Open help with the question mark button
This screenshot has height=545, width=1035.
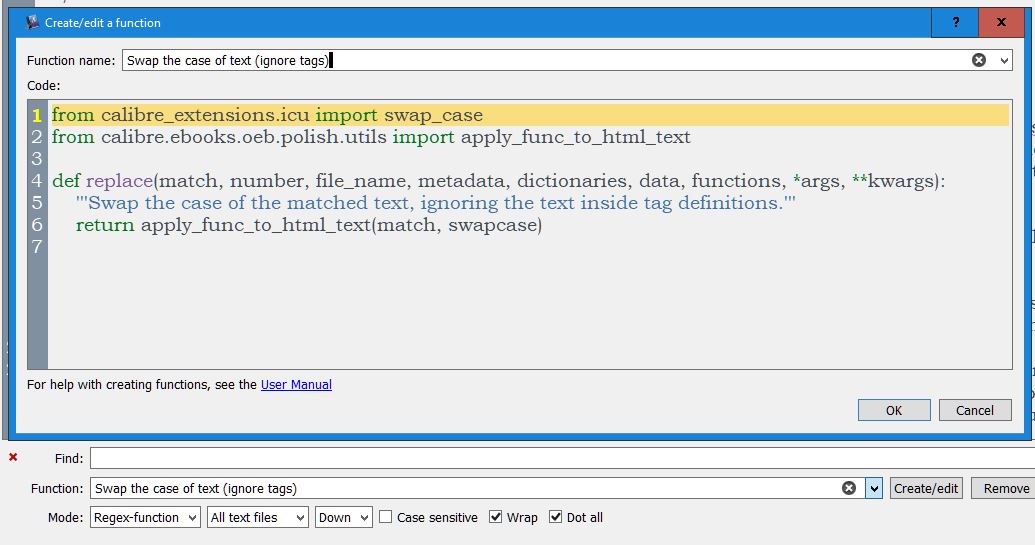(x=955, y=22)
